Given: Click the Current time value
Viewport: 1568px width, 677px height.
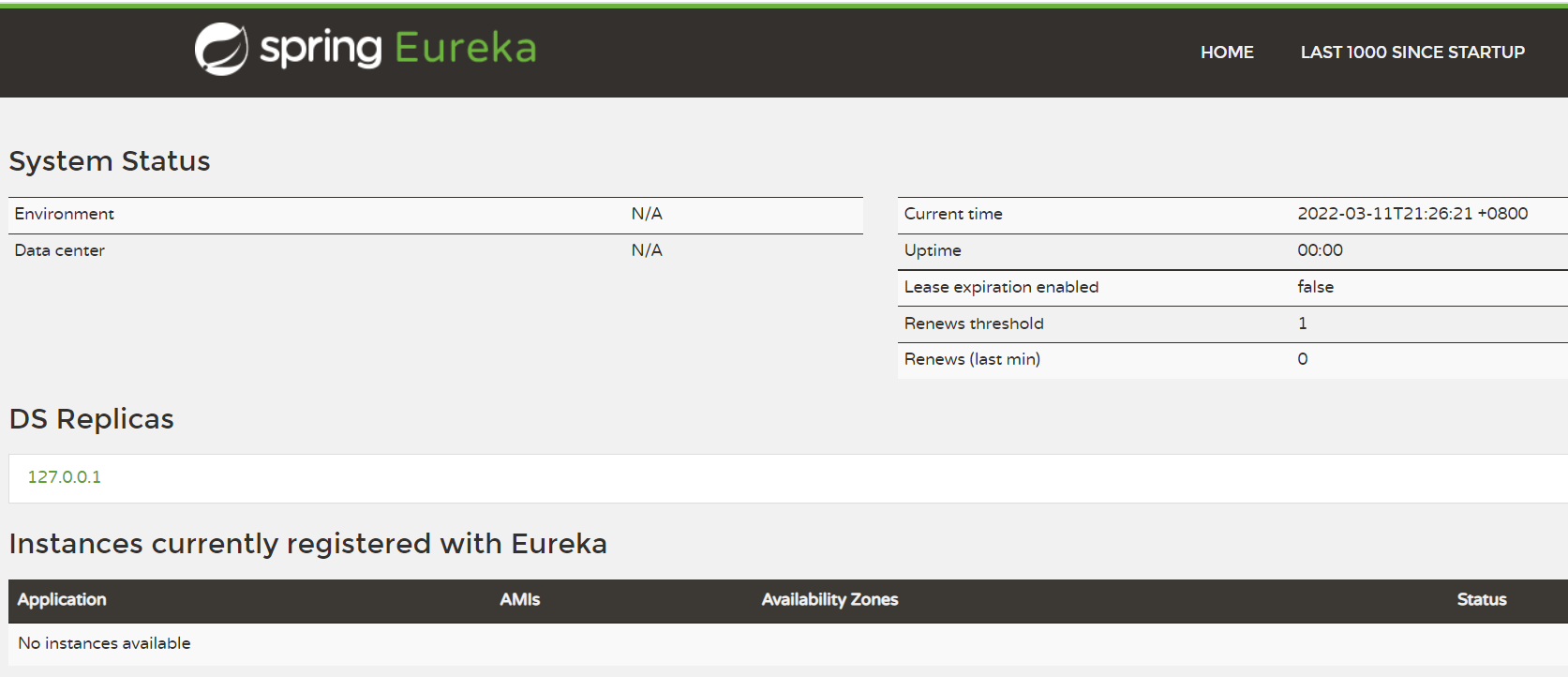Looking at the screenshot, I should coord(1411,214).
